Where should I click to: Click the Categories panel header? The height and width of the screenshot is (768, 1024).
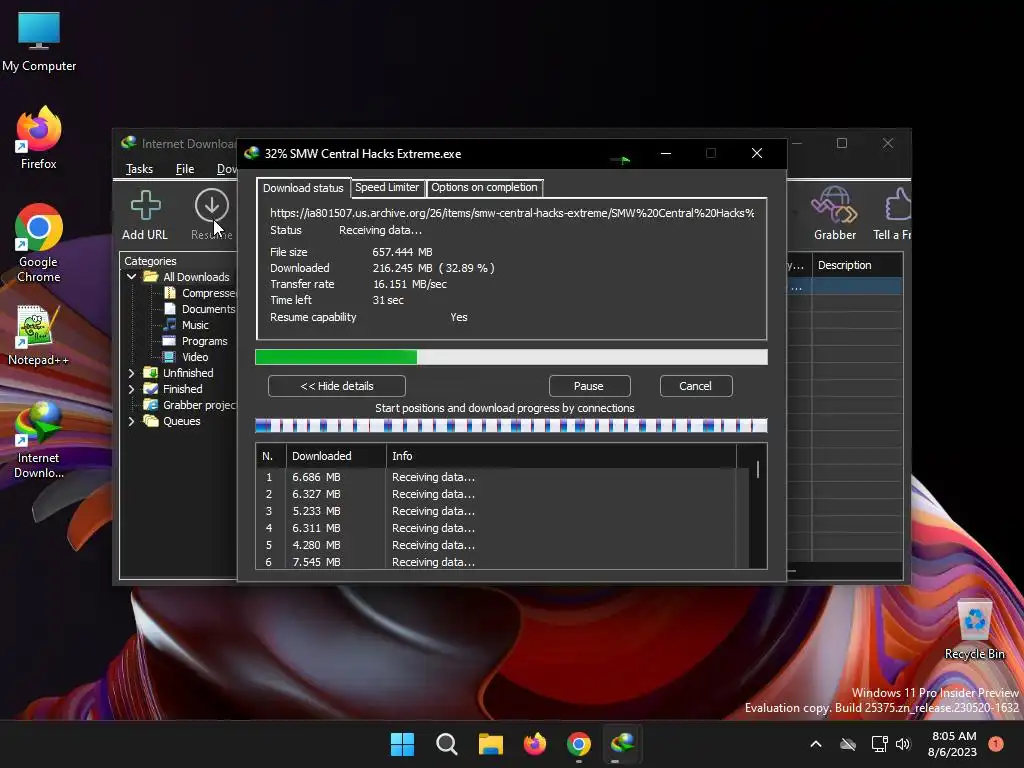click(150, 261)
